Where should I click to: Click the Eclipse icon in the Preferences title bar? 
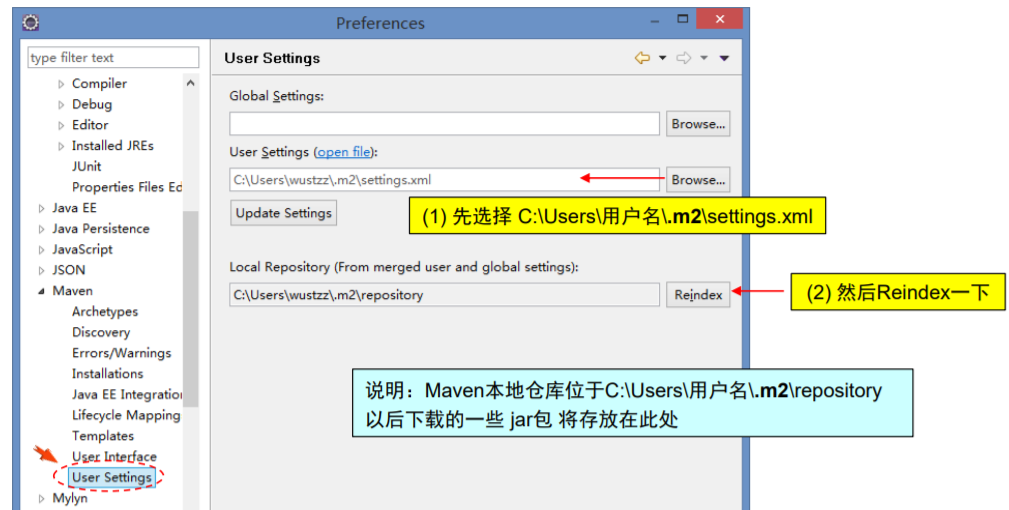[30, 23]
